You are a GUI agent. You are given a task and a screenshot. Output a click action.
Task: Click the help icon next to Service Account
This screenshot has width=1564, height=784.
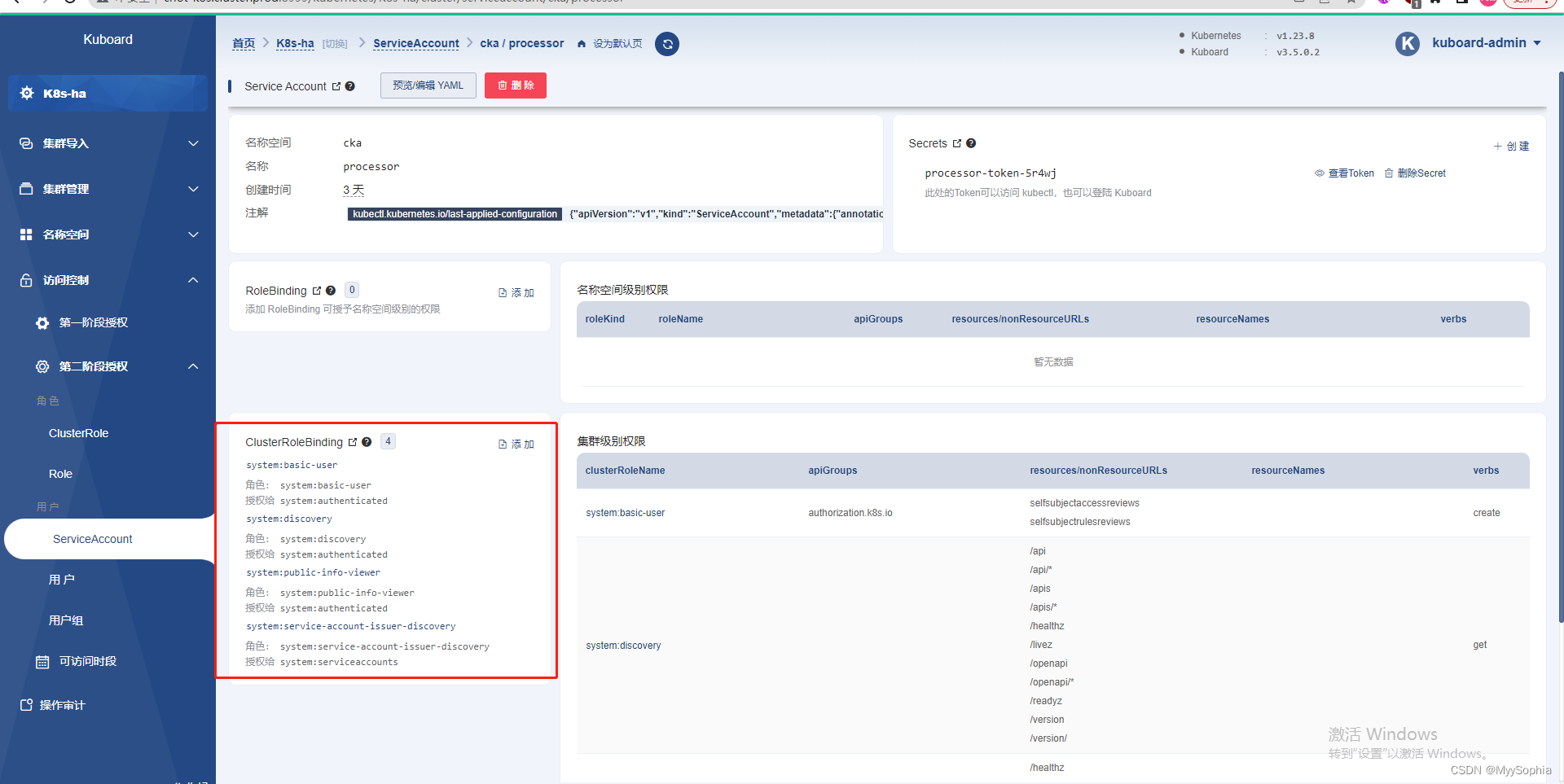tap(350, 86)
